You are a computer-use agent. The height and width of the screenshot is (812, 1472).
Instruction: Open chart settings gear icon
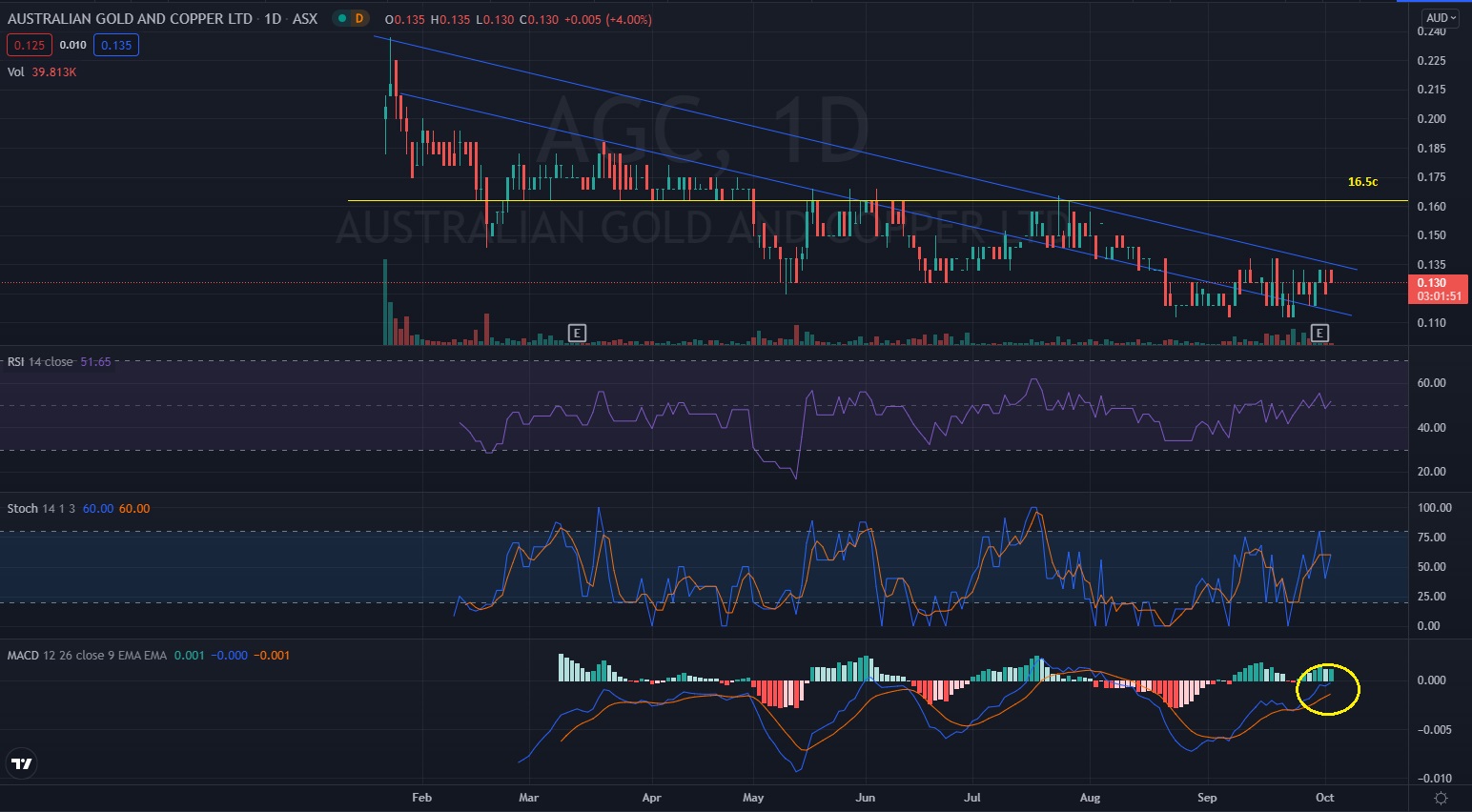pos(1441,798)
